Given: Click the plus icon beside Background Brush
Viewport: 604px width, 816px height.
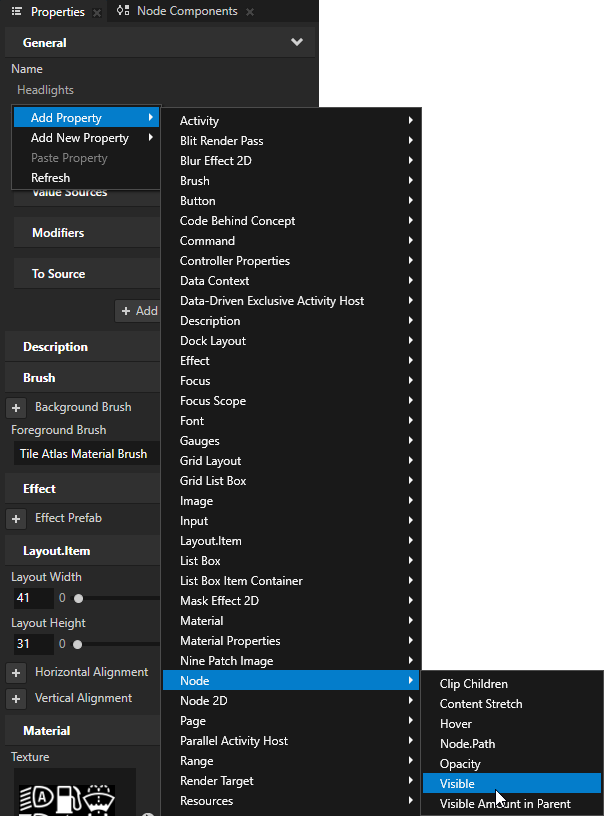Looking at the screenshot, I should click(14, 407).
